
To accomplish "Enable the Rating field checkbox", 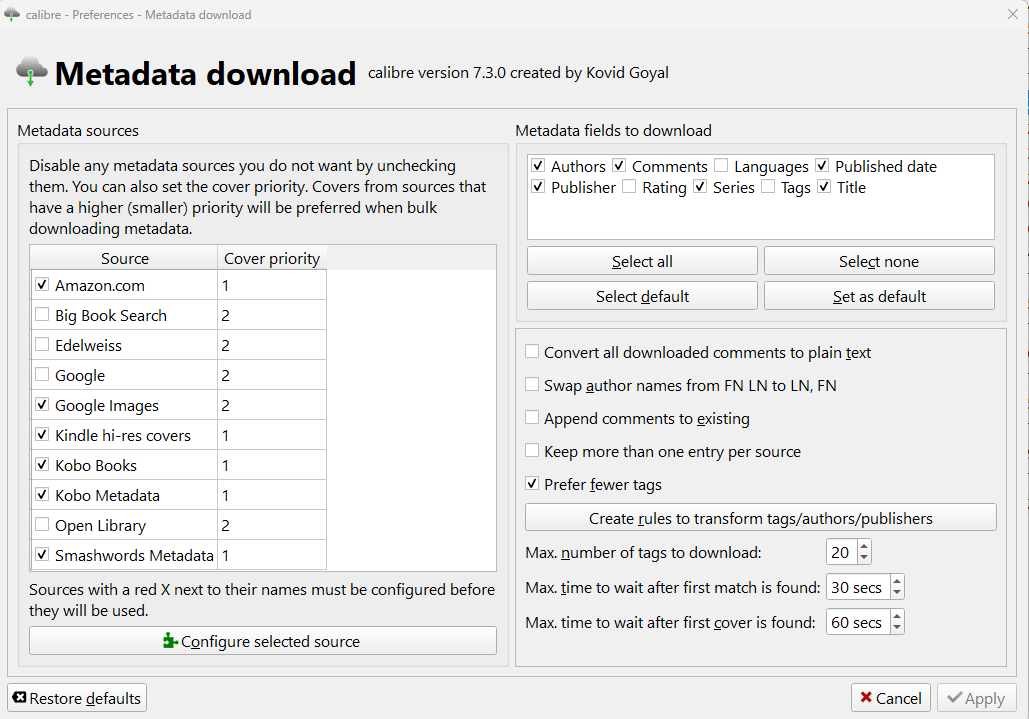I will pyautogui.click(x=629, y=187).
